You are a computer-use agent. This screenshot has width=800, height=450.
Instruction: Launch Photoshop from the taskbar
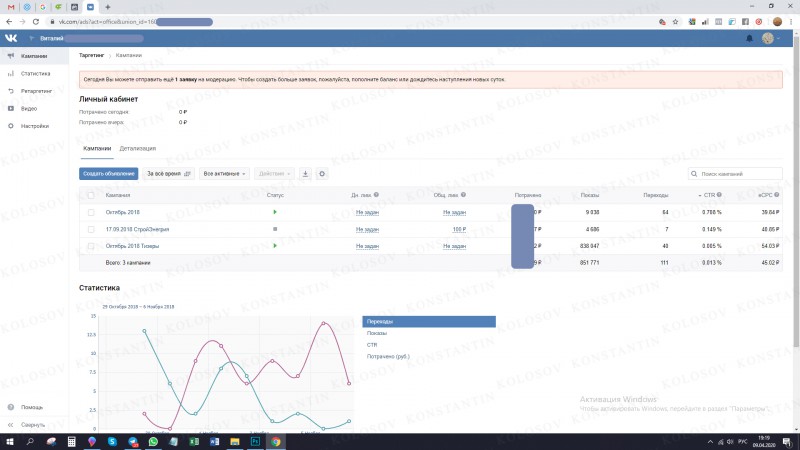point(255,442)
